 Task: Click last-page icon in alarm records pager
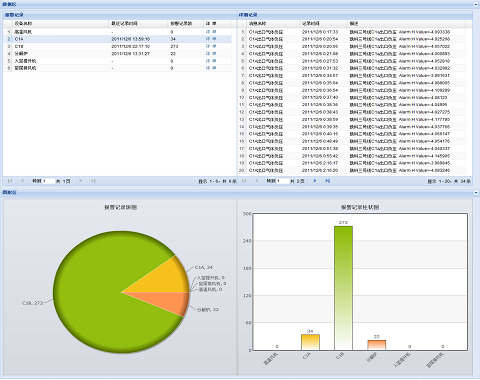pos(93,181)
